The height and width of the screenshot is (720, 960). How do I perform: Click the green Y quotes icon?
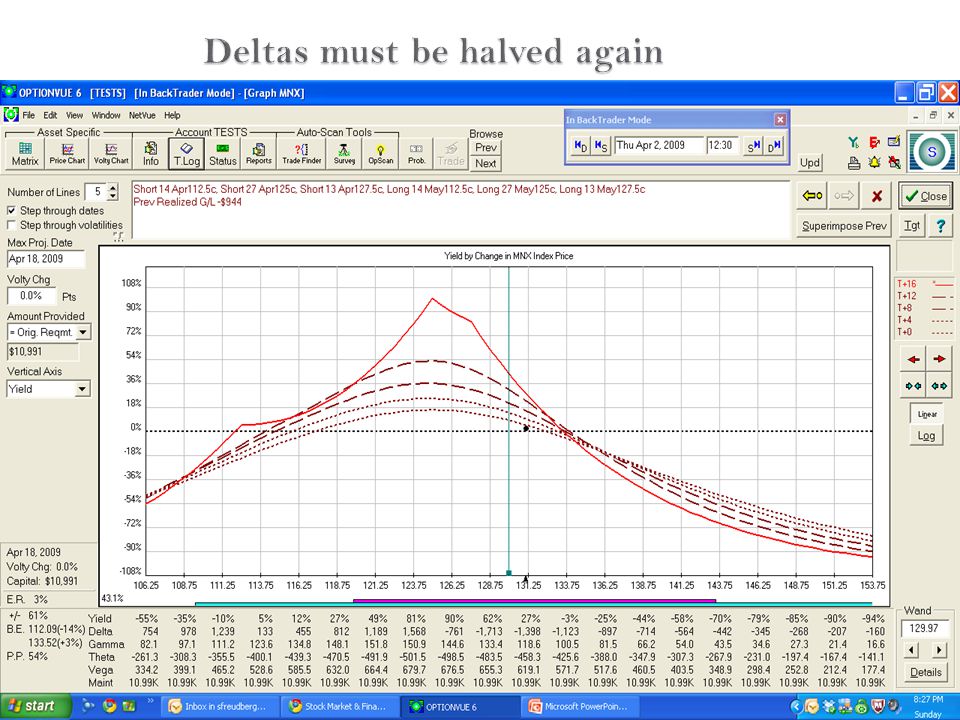pos(853,142)
